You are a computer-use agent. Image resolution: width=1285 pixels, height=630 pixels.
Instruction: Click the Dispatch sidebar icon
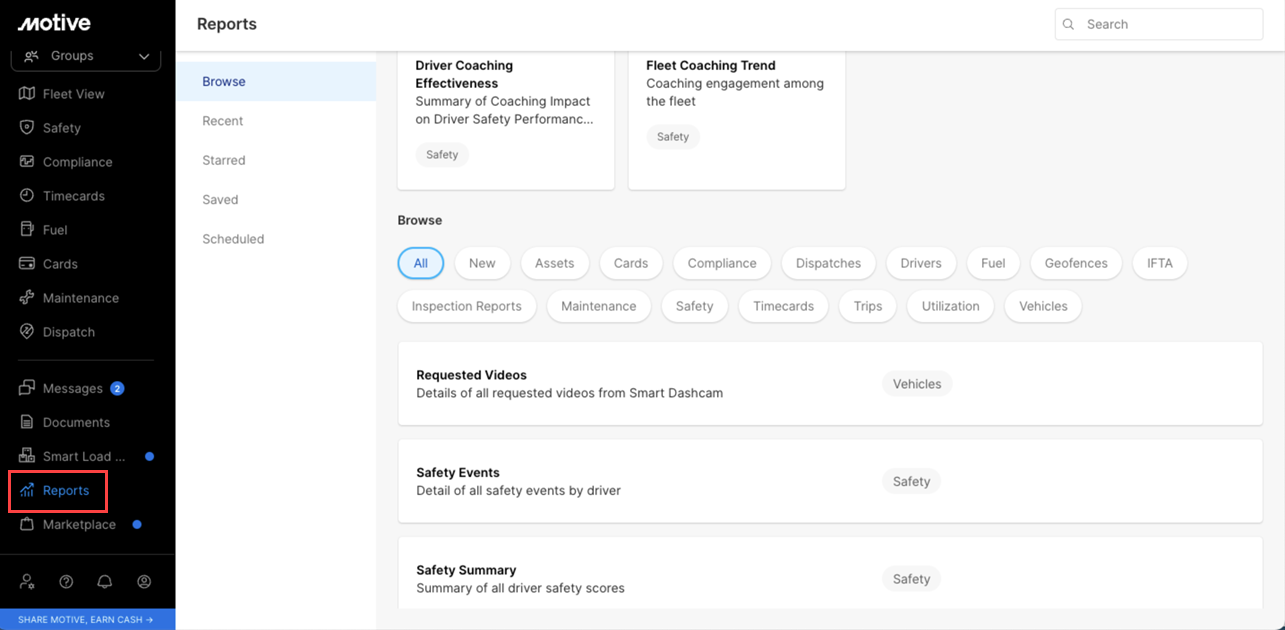point(27,332)
